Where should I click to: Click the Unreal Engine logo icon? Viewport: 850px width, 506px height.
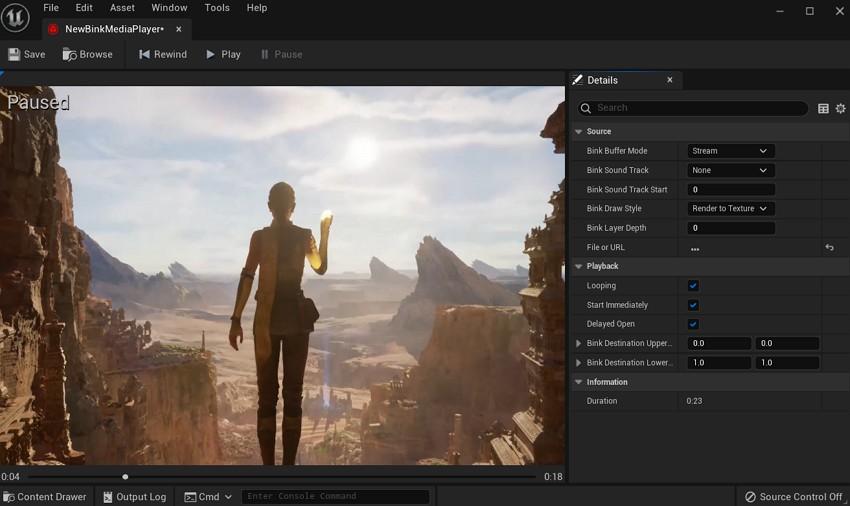coord(15,17)
